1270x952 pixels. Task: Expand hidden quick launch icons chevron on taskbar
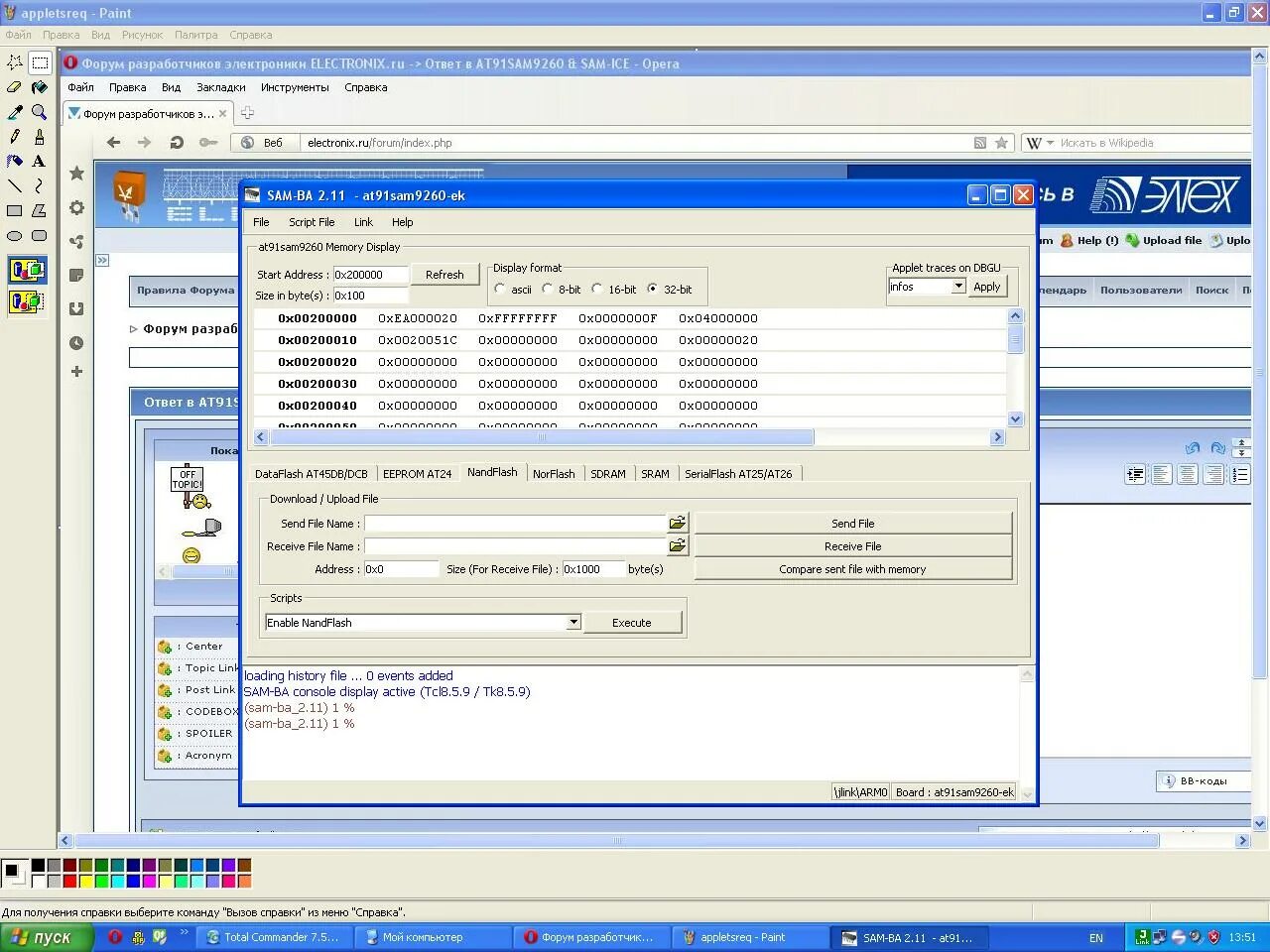(x=184, y=933)
